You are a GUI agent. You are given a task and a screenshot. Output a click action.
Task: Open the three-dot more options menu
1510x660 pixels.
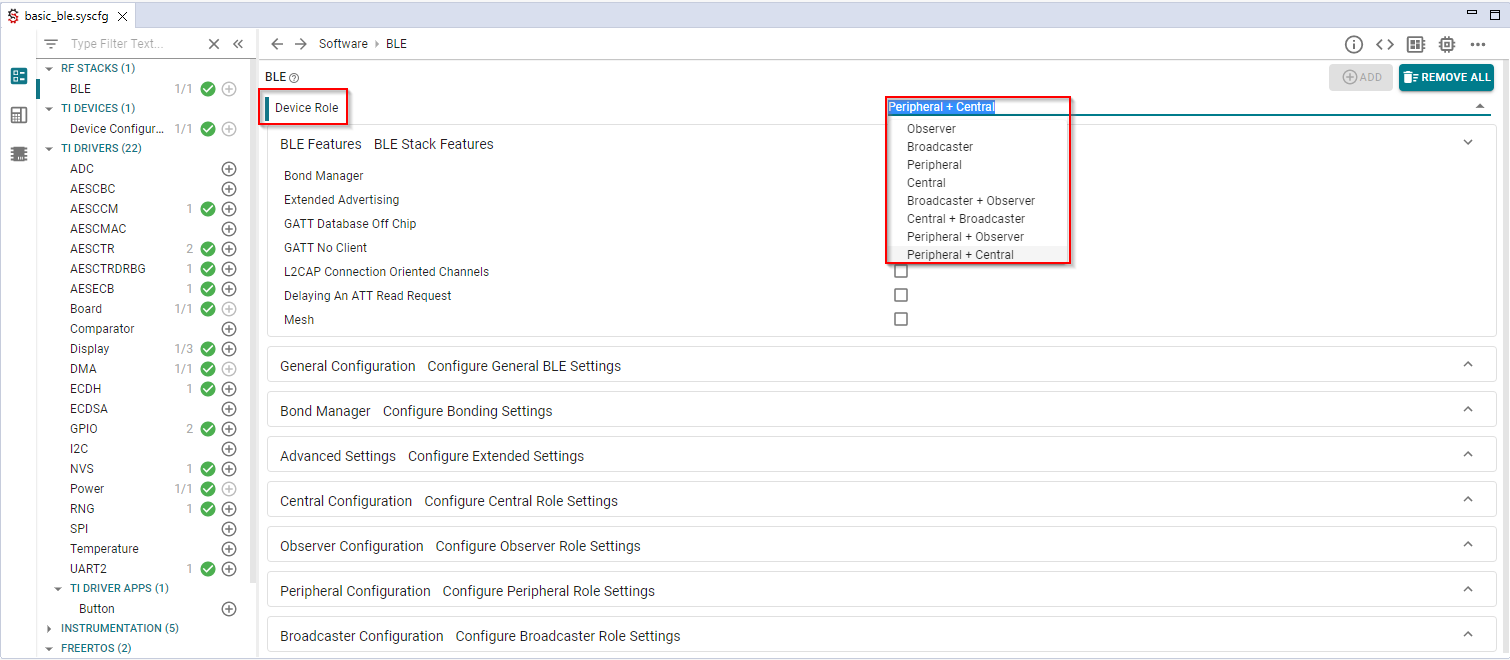click(1478, 44)
